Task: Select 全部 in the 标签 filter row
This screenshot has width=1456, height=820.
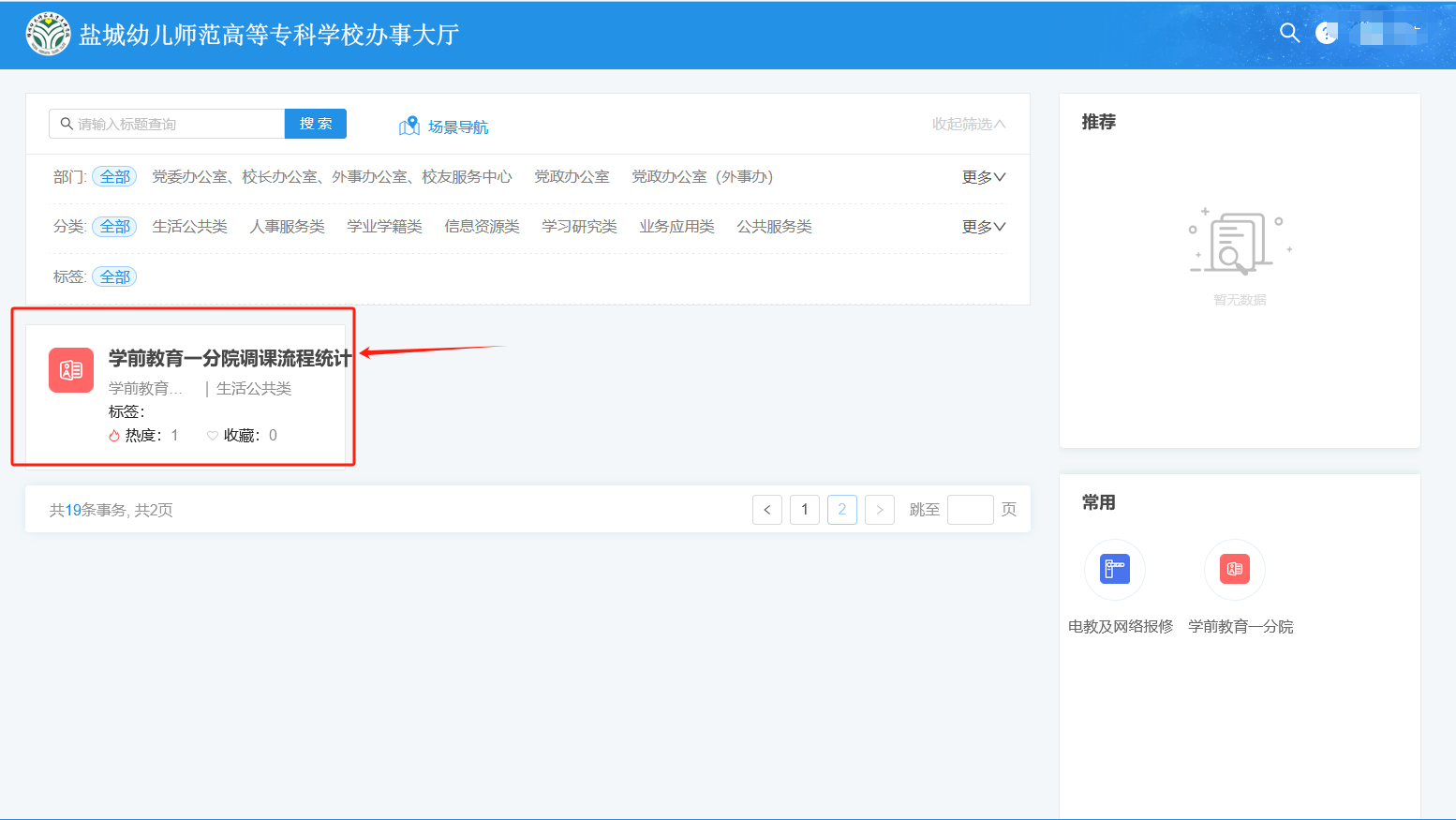Action: (x=115, y=277)
